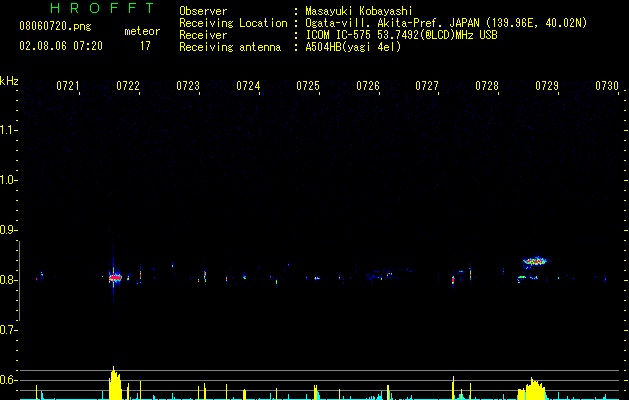The width and height of the screenshot is (629, 400).
Task: Click the 'meteor' count label
Action: (142, 31)
